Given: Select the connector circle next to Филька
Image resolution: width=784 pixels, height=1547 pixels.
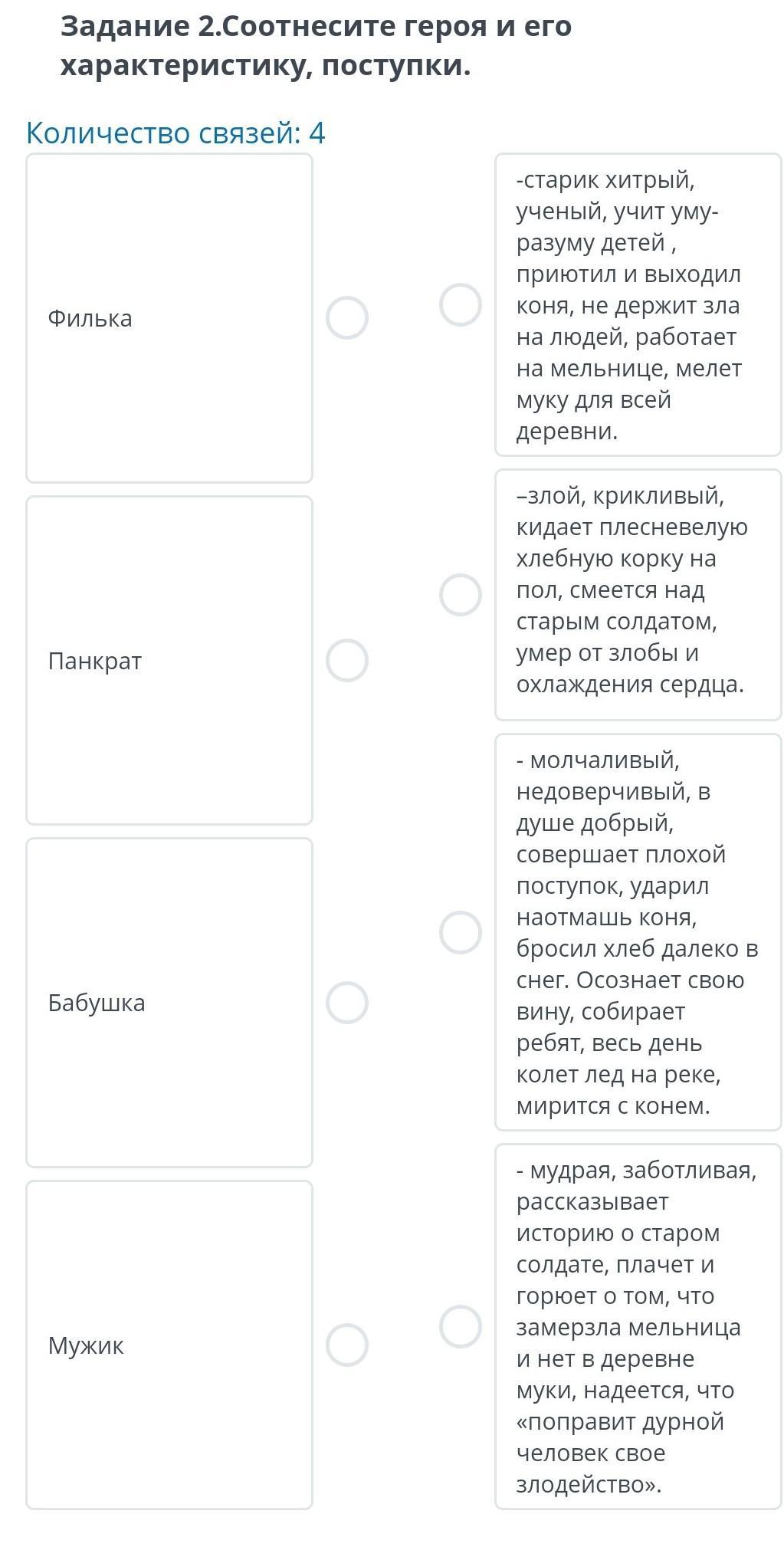Looking at the screenshot, I should pos(346,318).
